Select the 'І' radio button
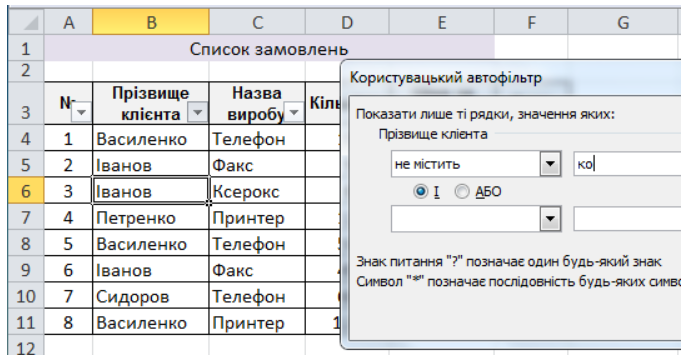This screenshot has height=360, width=689. click(421, 192)
